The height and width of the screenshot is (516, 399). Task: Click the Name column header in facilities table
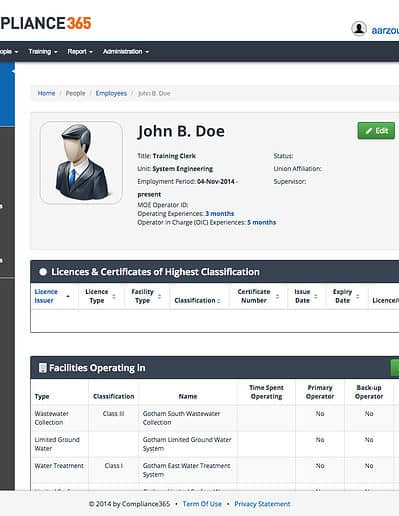click(x=188, y=396)
